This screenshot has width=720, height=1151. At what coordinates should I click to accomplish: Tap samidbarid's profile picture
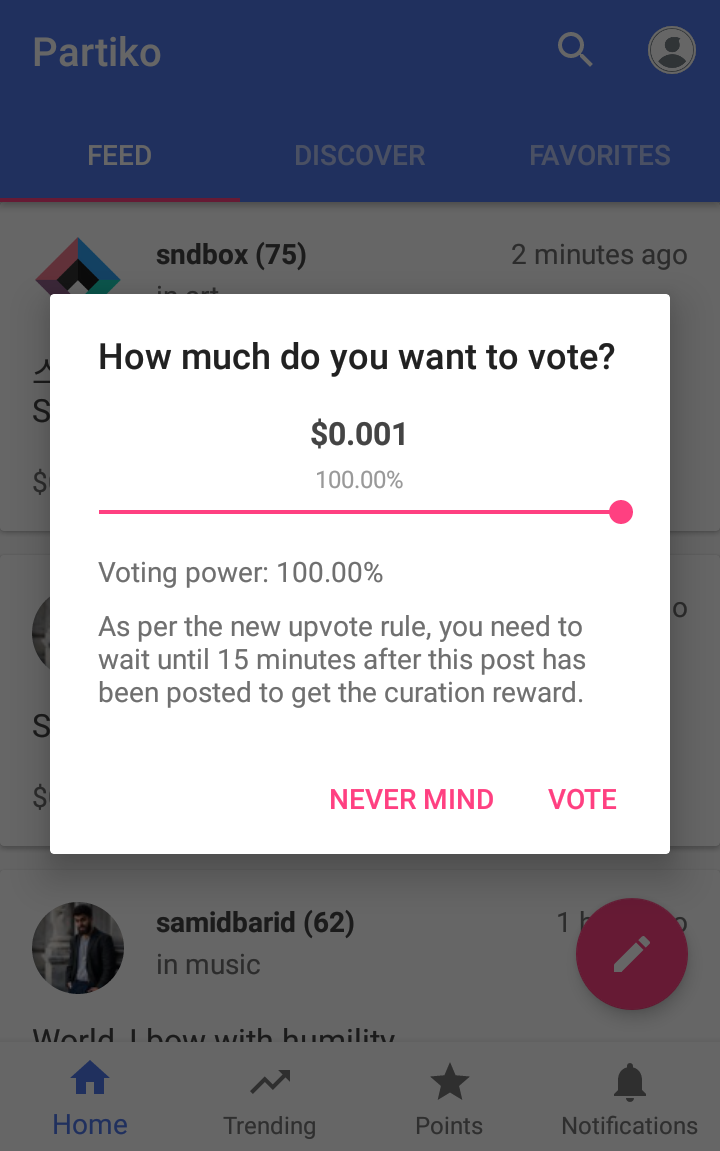click(78, 947)
